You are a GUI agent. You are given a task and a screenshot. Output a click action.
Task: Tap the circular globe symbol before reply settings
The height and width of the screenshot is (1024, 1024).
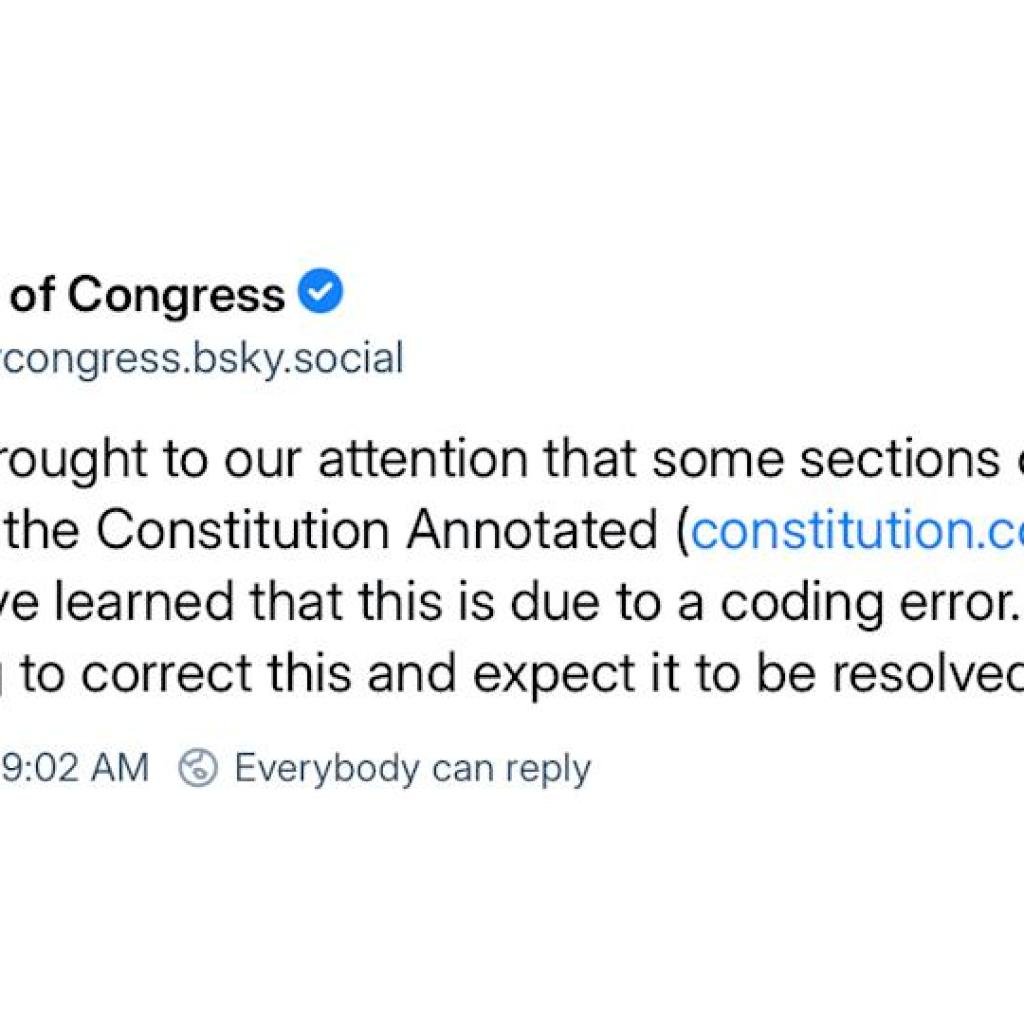click(199, 766)
